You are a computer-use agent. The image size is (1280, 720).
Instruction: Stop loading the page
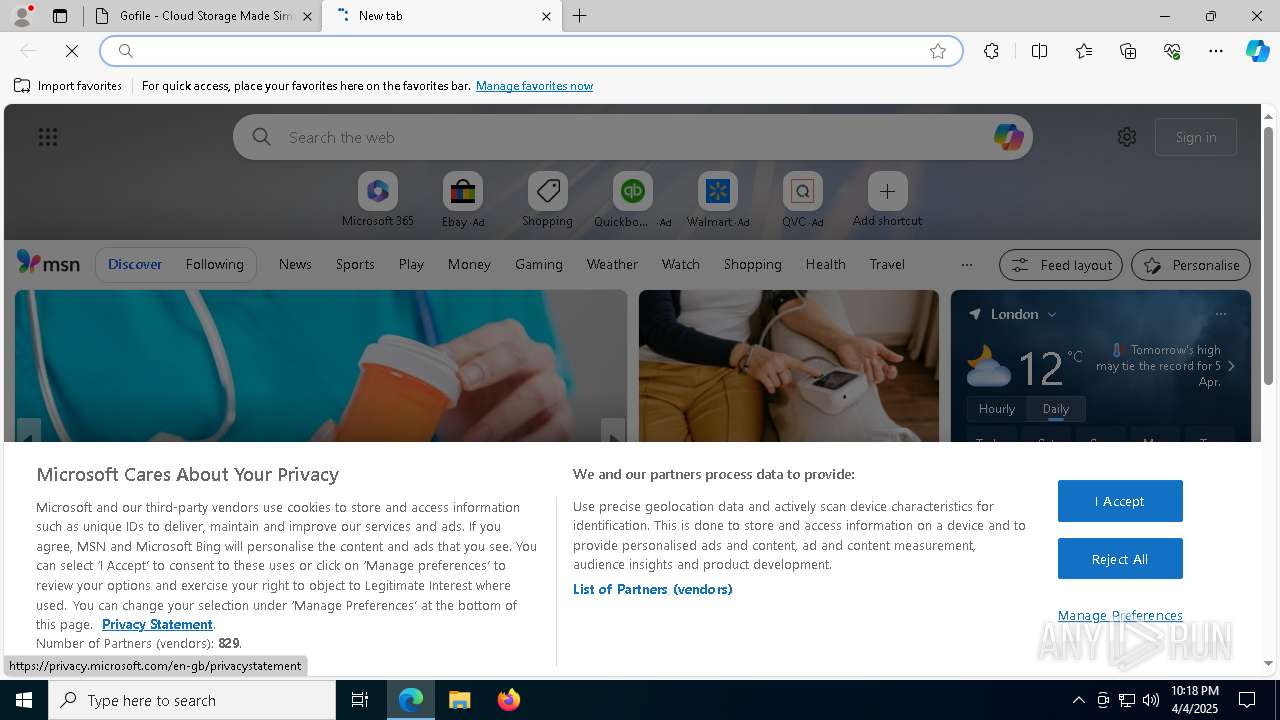(x=72, y=51)
